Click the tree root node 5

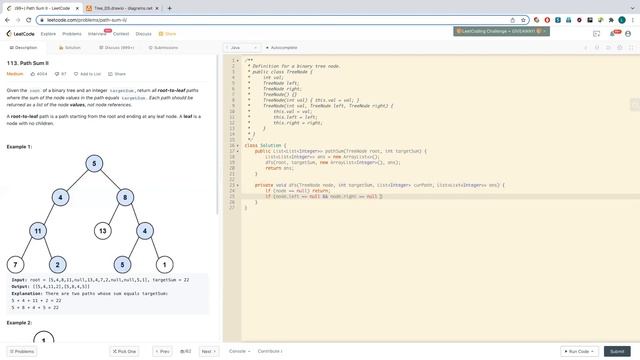coord(94,164)
